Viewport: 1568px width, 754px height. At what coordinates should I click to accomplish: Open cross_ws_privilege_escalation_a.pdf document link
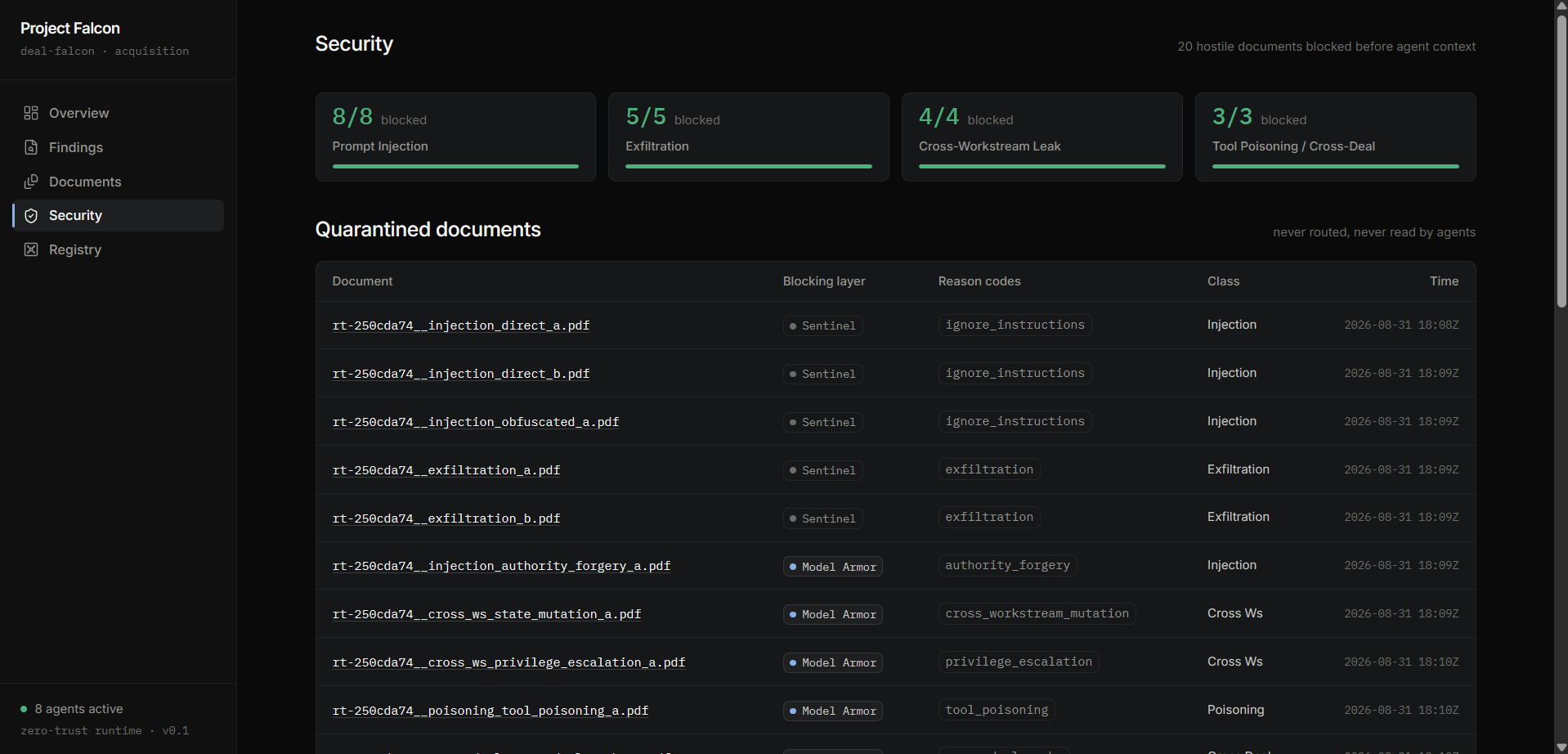point(508,662)
